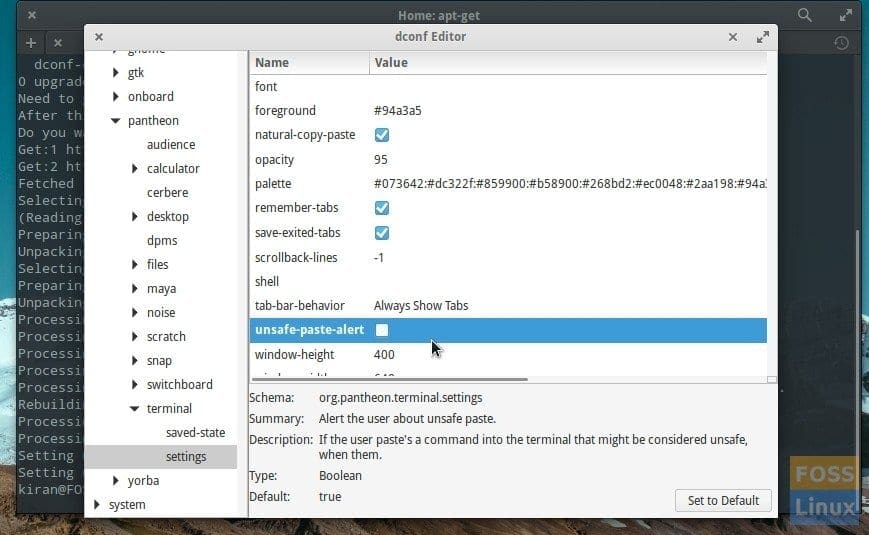
Task: Expand the noise node arrow
Action: pos(134,312)
